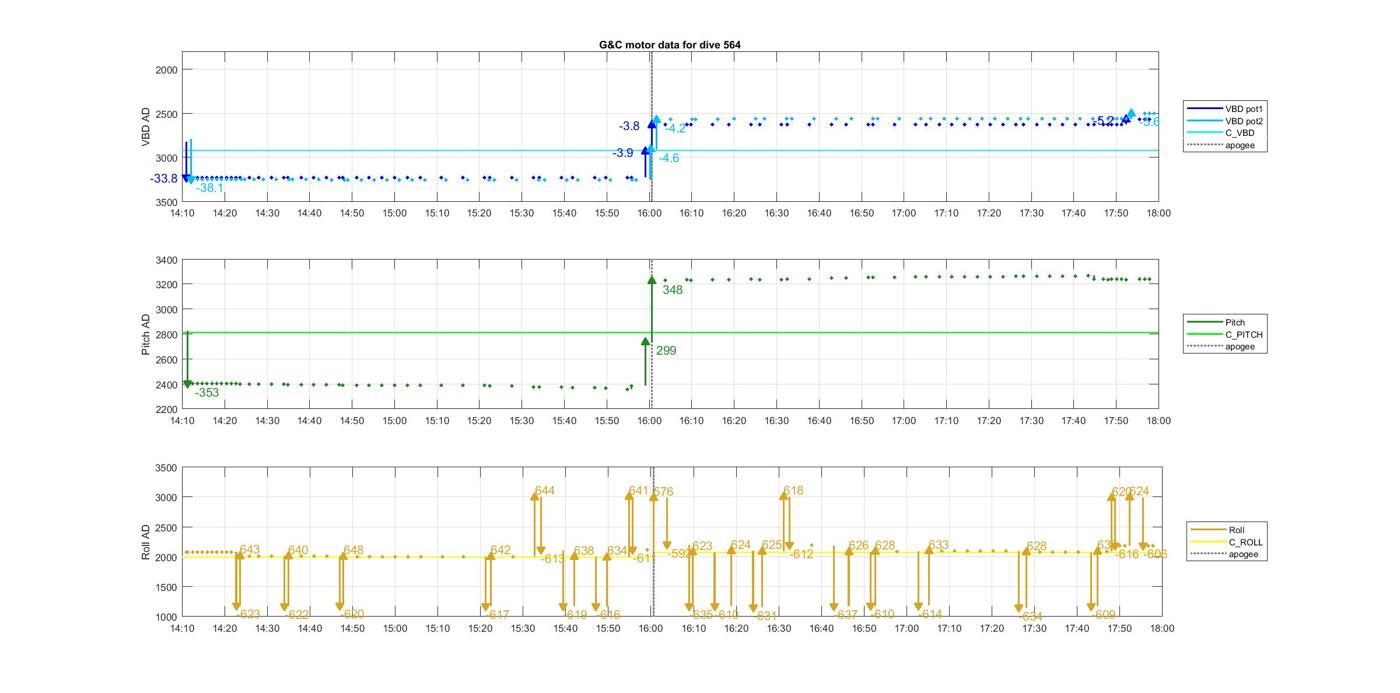Click the -637 roll annotation
1400x693 pixels.
tap(846, 615)
